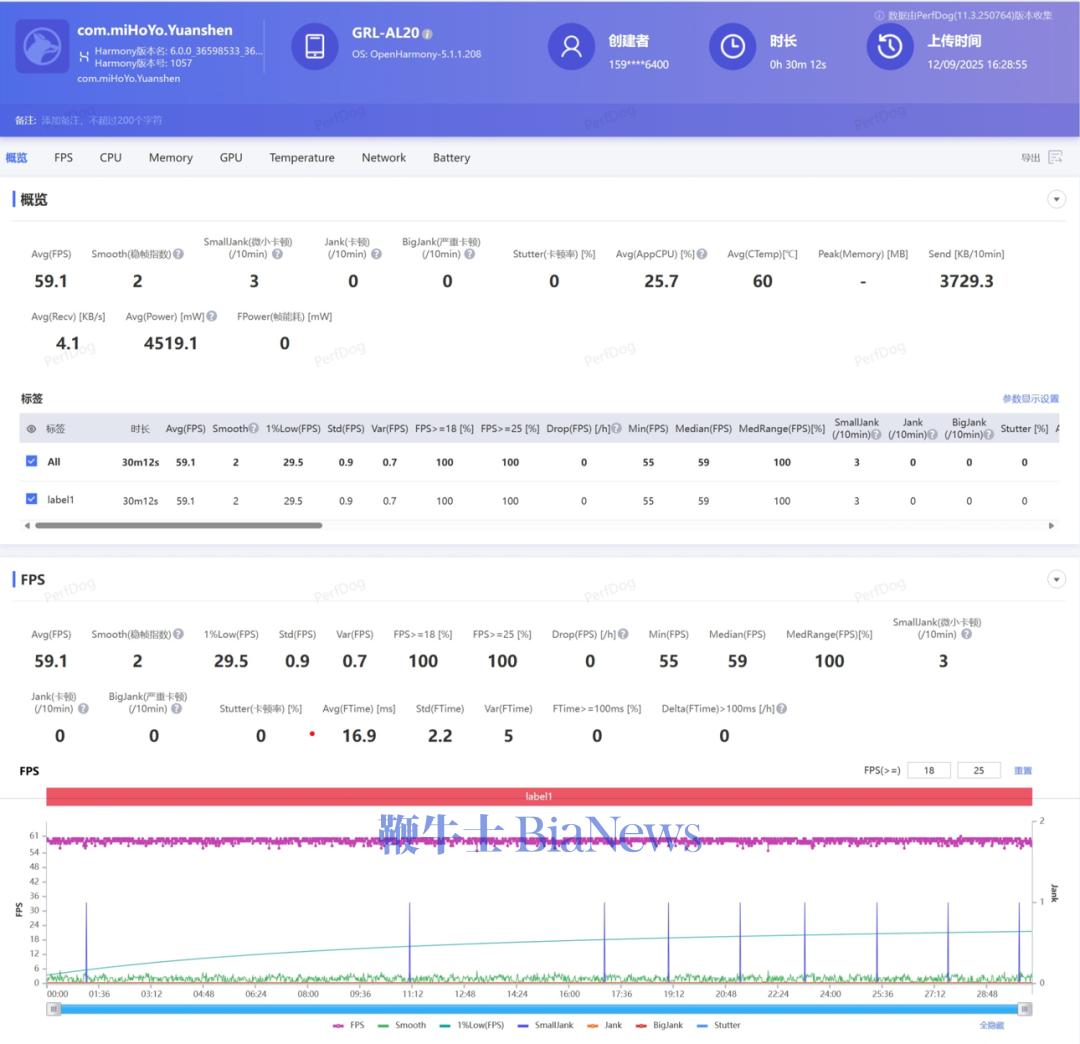The image size is (1080, 1044).
Task: Click the creator user icon
Action: (x=571, y=46)
